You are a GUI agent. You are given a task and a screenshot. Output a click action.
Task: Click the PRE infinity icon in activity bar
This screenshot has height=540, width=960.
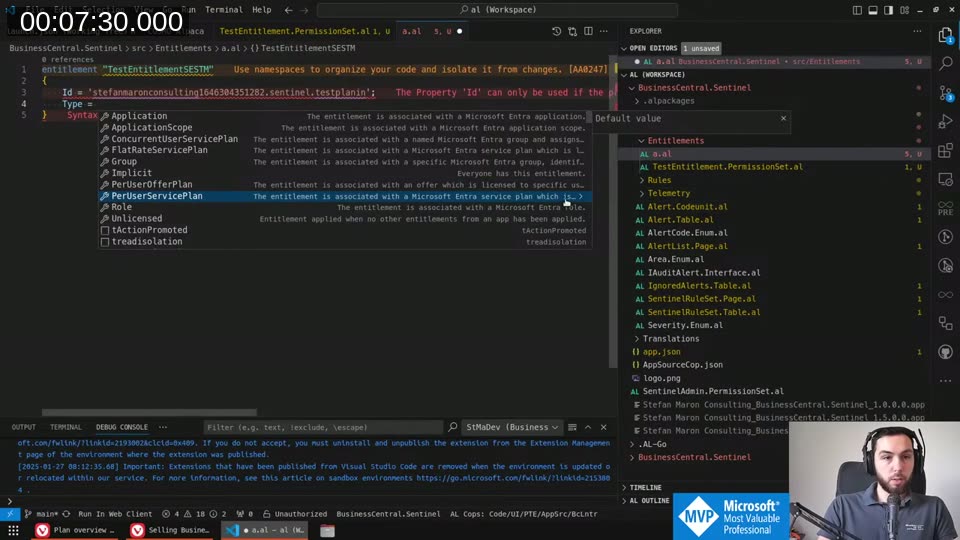click(945, 208)
